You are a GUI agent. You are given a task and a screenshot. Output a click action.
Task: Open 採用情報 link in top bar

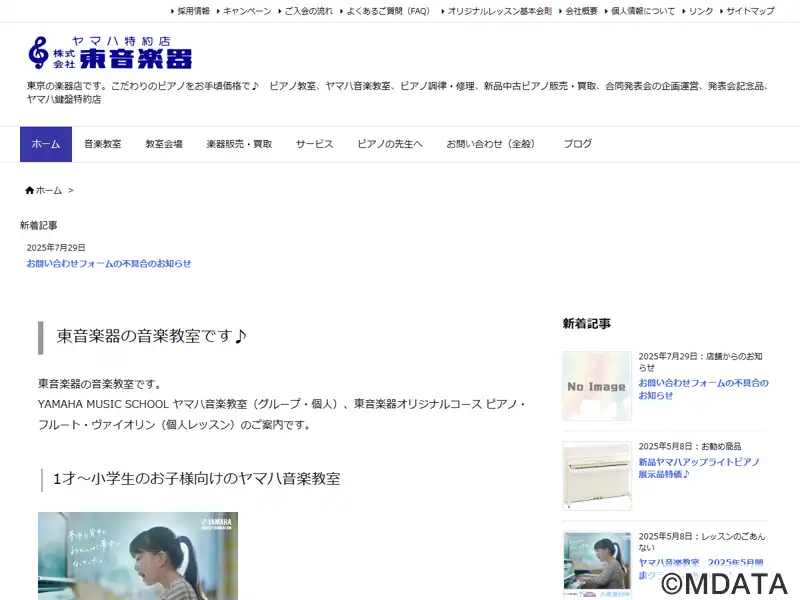point(193,11)
